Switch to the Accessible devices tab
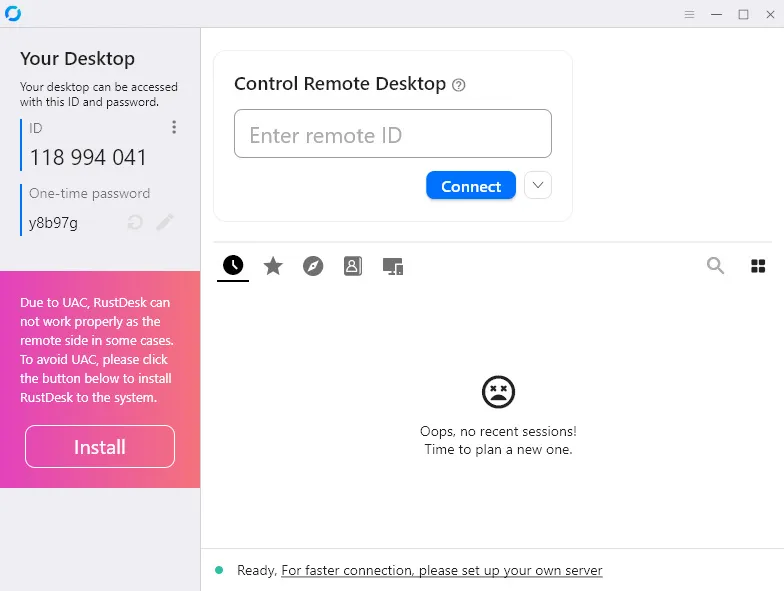 coord(392,266)
